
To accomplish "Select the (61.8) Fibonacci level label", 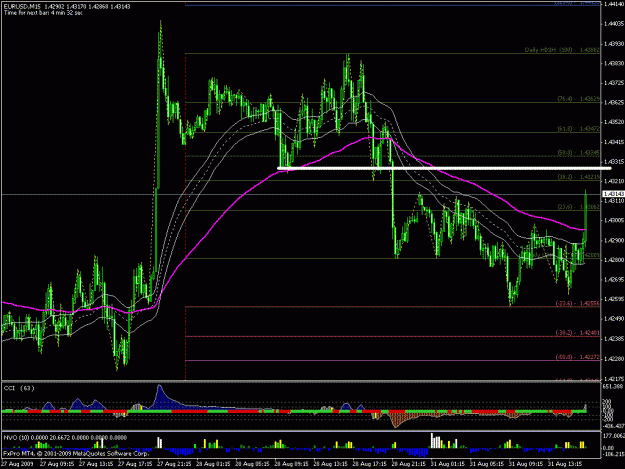I will [578, 129].
